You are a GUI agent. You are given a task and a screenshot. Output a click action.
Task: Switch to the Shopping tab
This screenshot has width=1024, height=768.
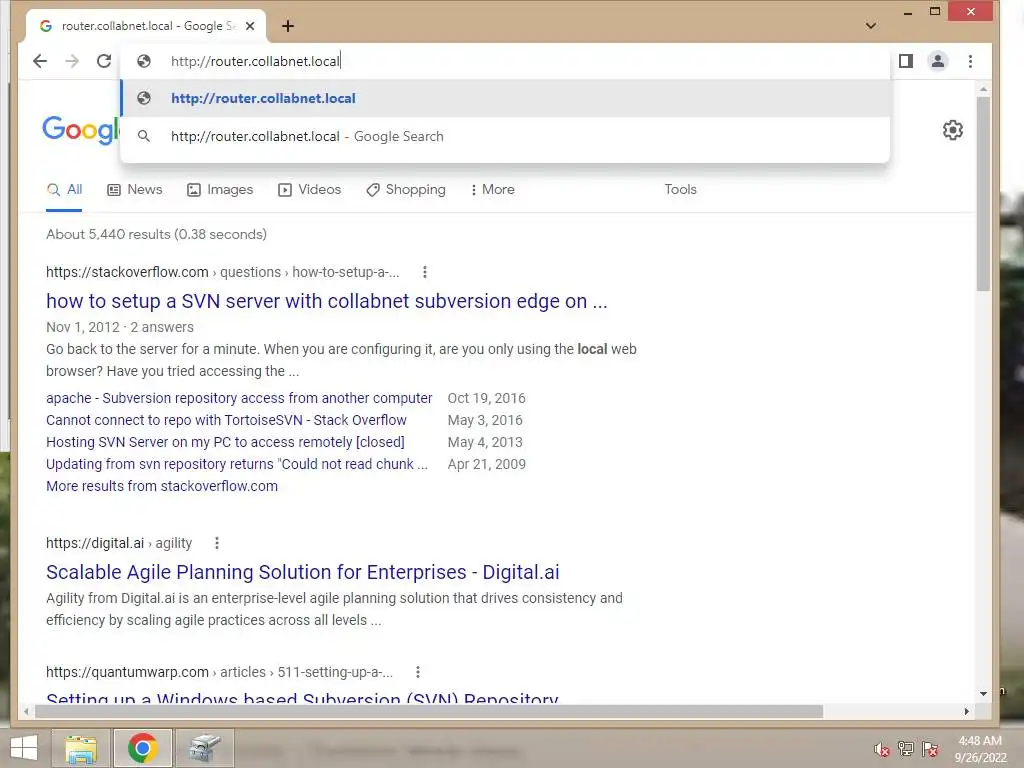pos(406,190)
